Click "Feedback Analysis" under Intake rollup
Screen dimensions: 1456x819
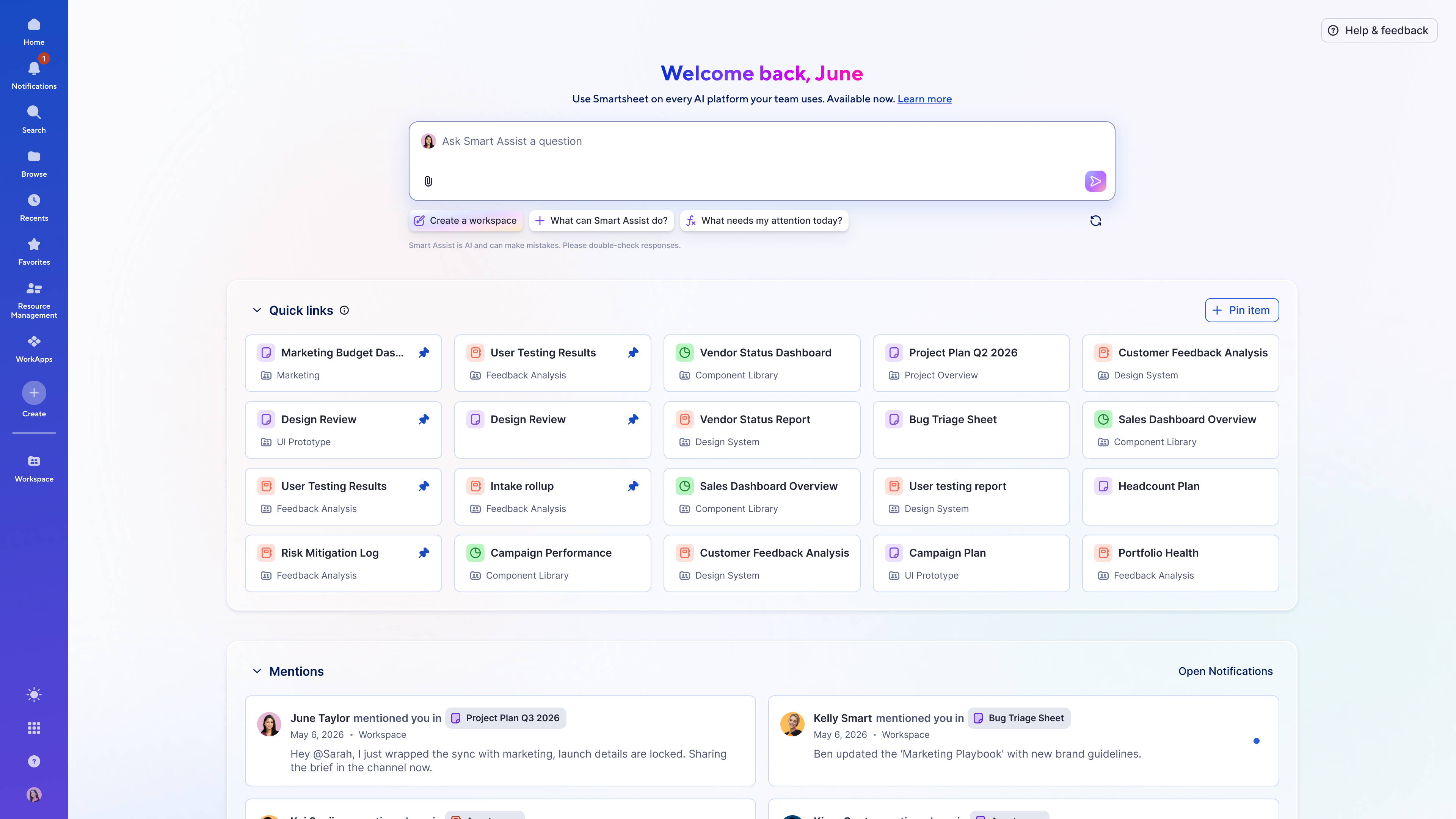tap(526, 509)
